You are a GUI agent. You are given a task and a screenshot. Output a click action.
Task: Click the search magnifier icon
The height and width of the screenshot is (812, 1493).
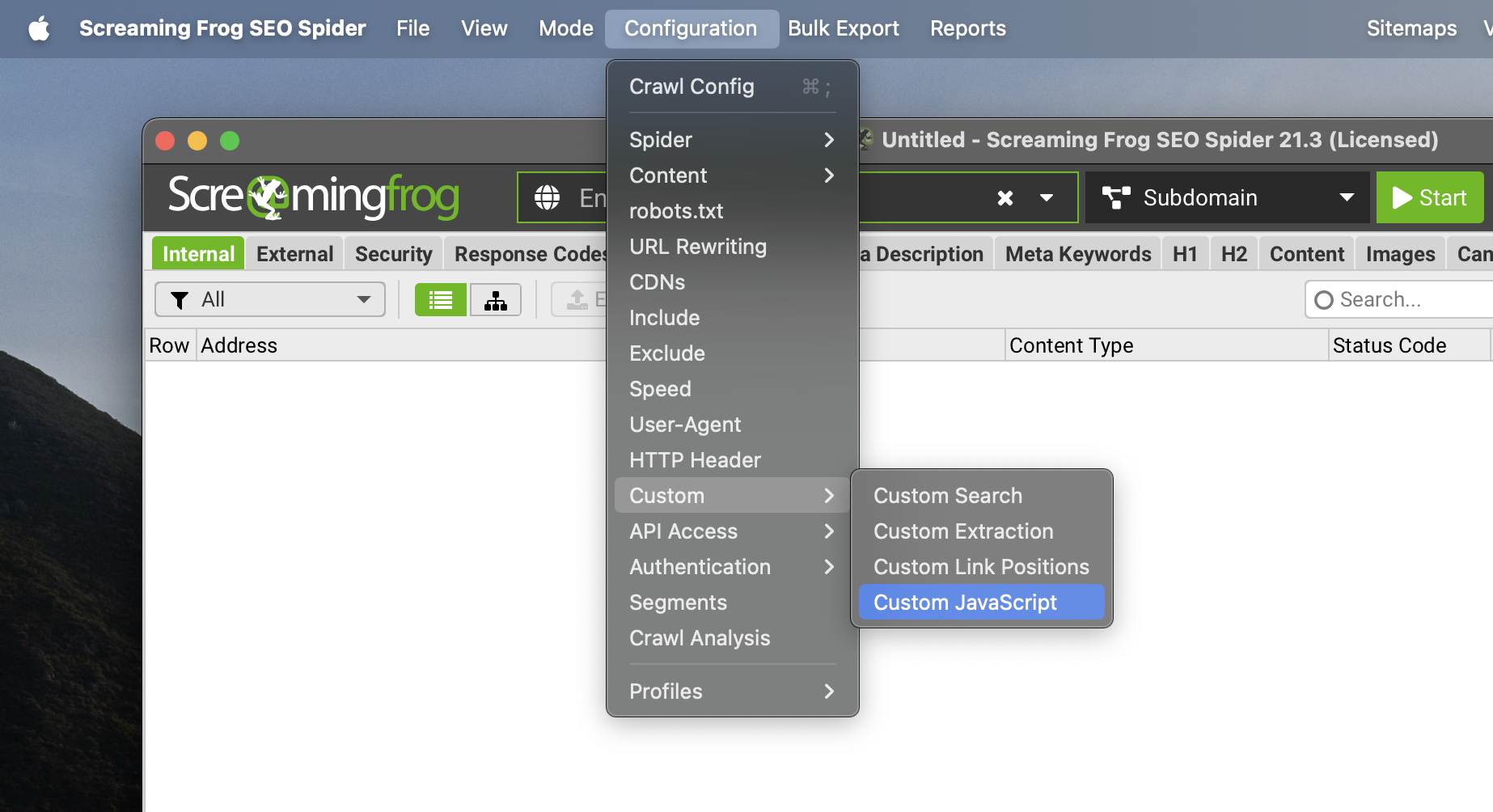tap(1324, 300)
